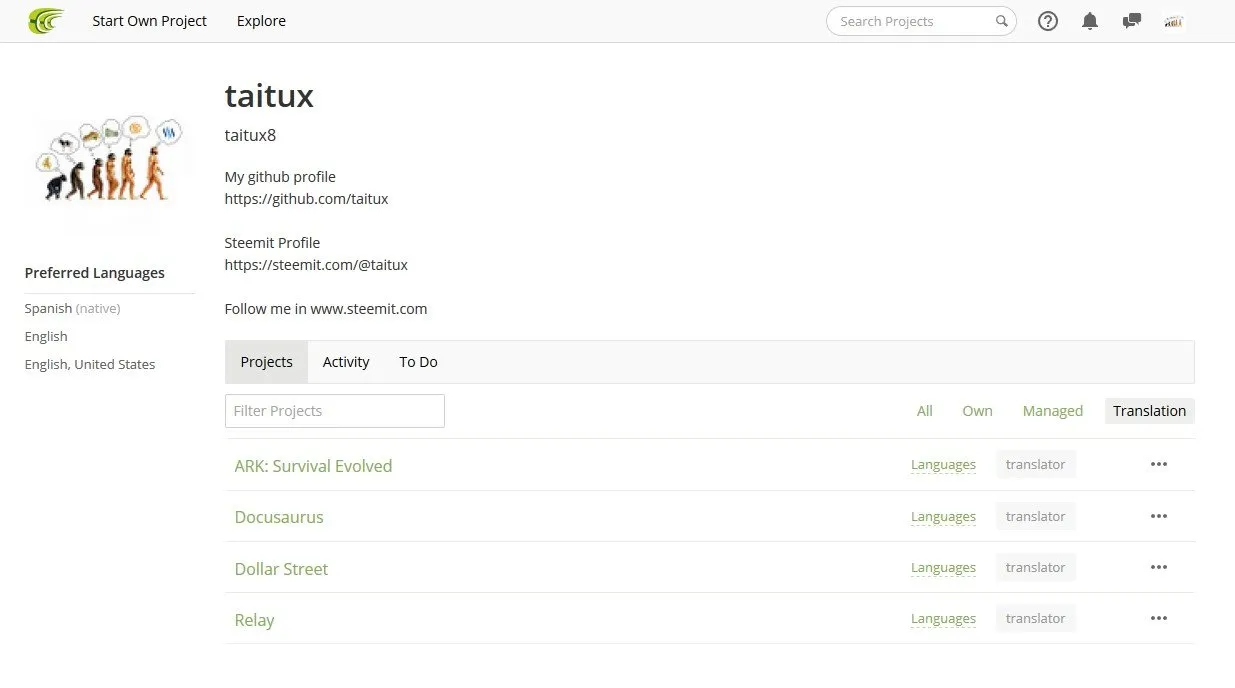Screen dimensions: 1235x688
Task: Expand Languages for Relay
Action: coord(943,619)
